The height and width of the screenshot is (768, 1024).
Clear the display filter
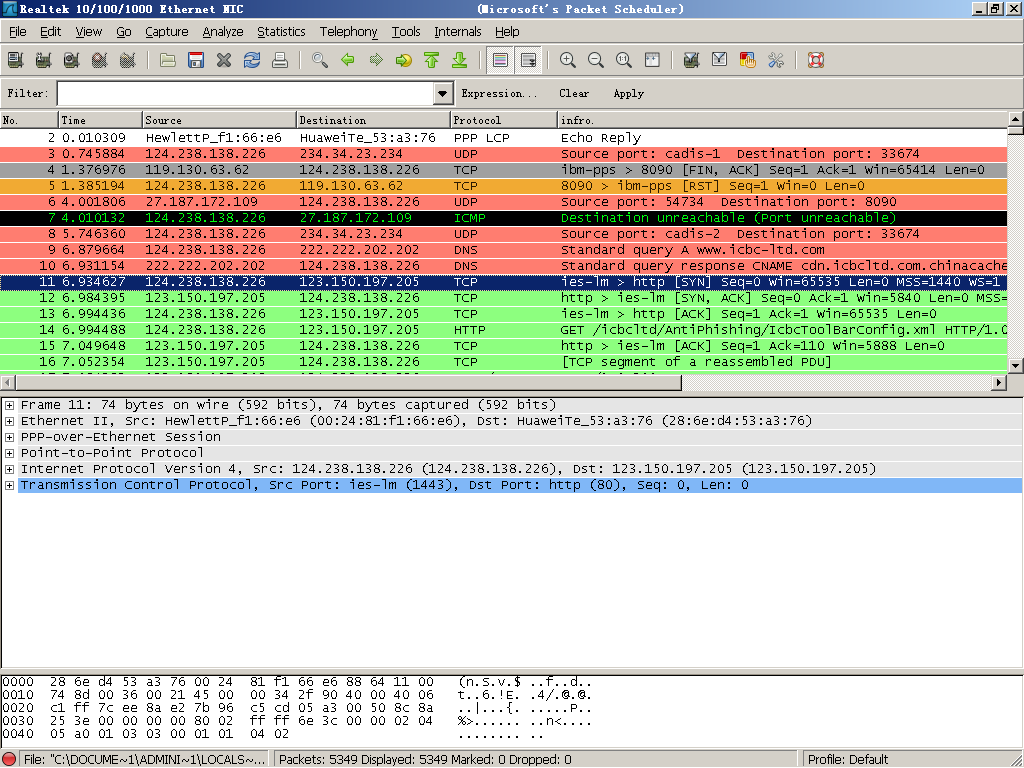click(x=574, y=93)
